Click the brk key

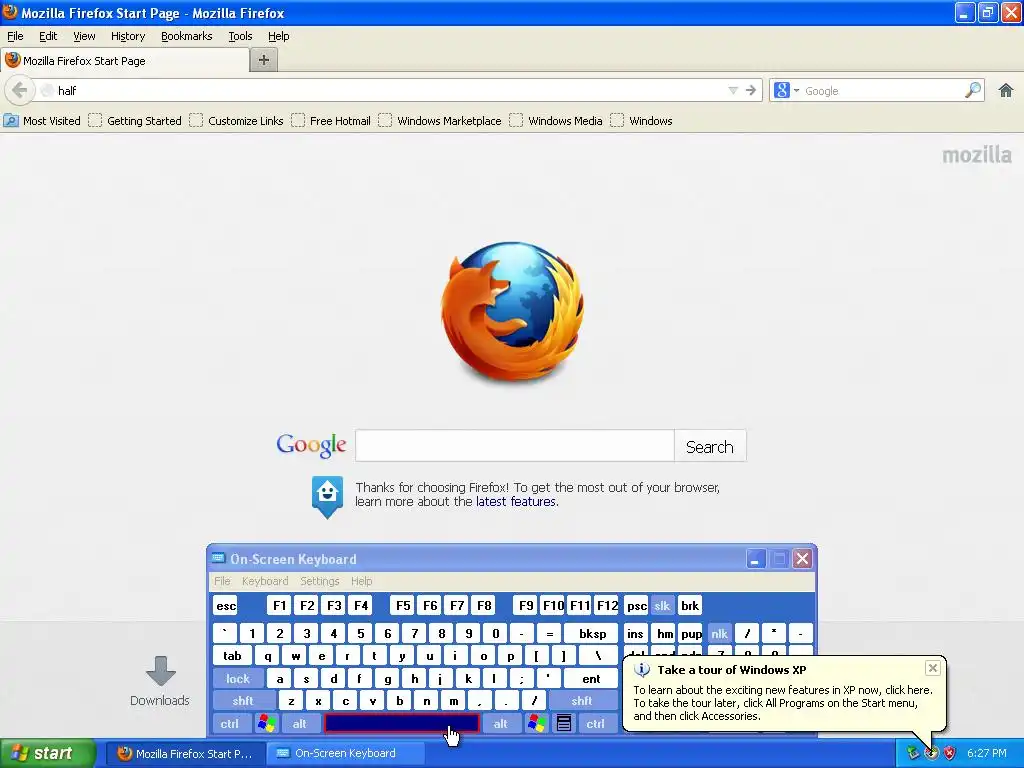point(690,605)
